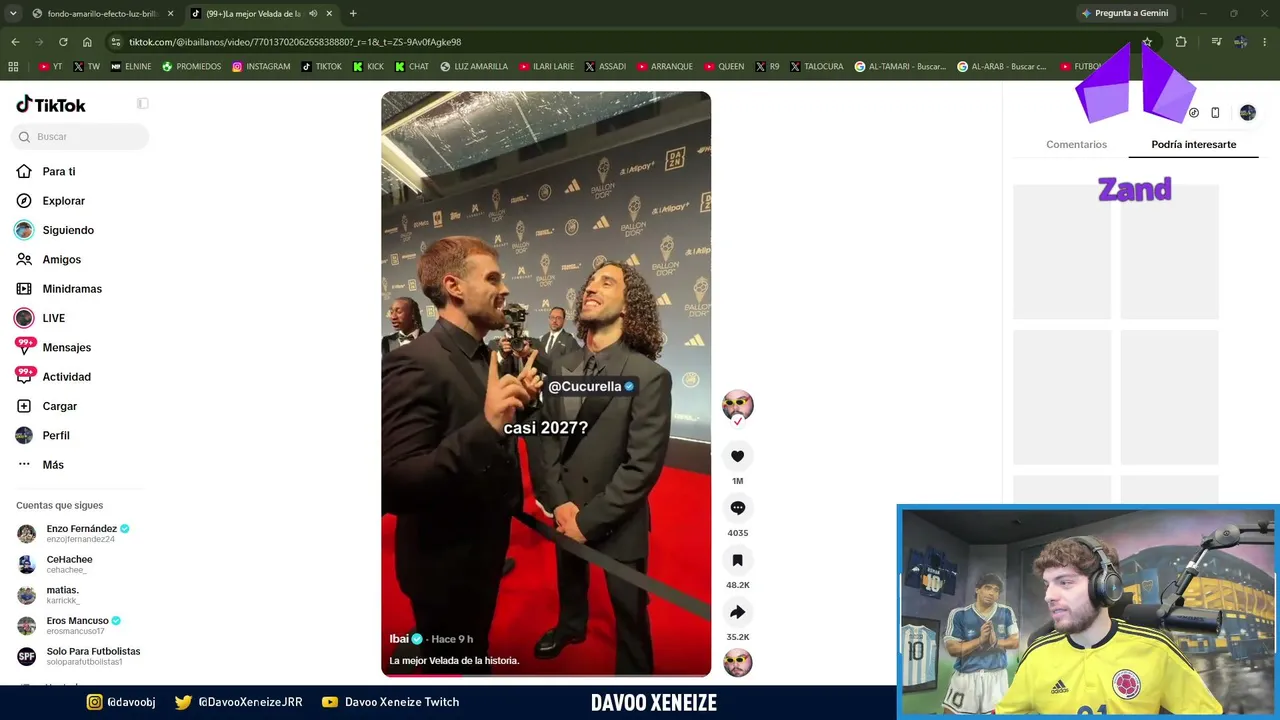Mute audio on the TikTok browser tab
The height and width of the screenshot is (720, 1280).
click(x=313, y=14)
